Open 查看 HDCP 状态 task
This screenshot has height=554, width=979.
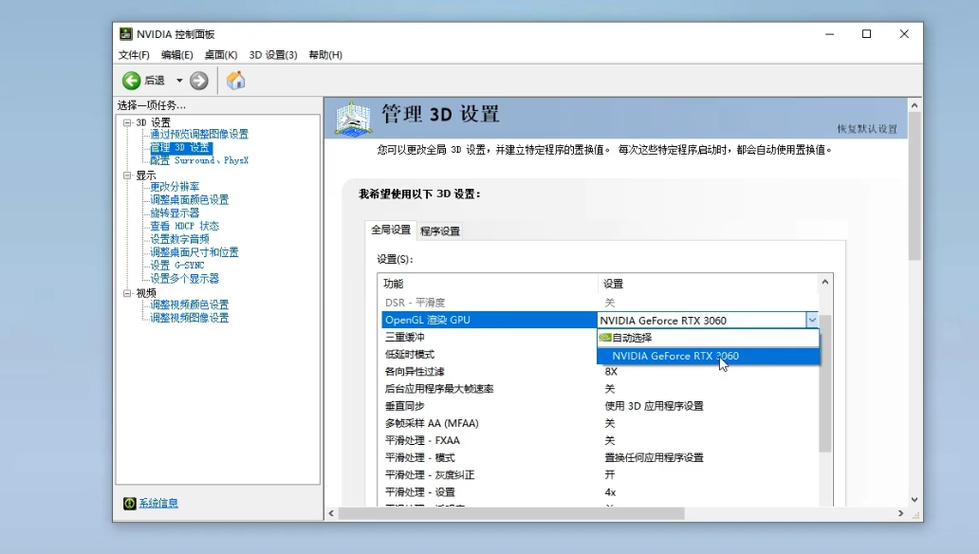pyautogui.click(x=184, y=226)
